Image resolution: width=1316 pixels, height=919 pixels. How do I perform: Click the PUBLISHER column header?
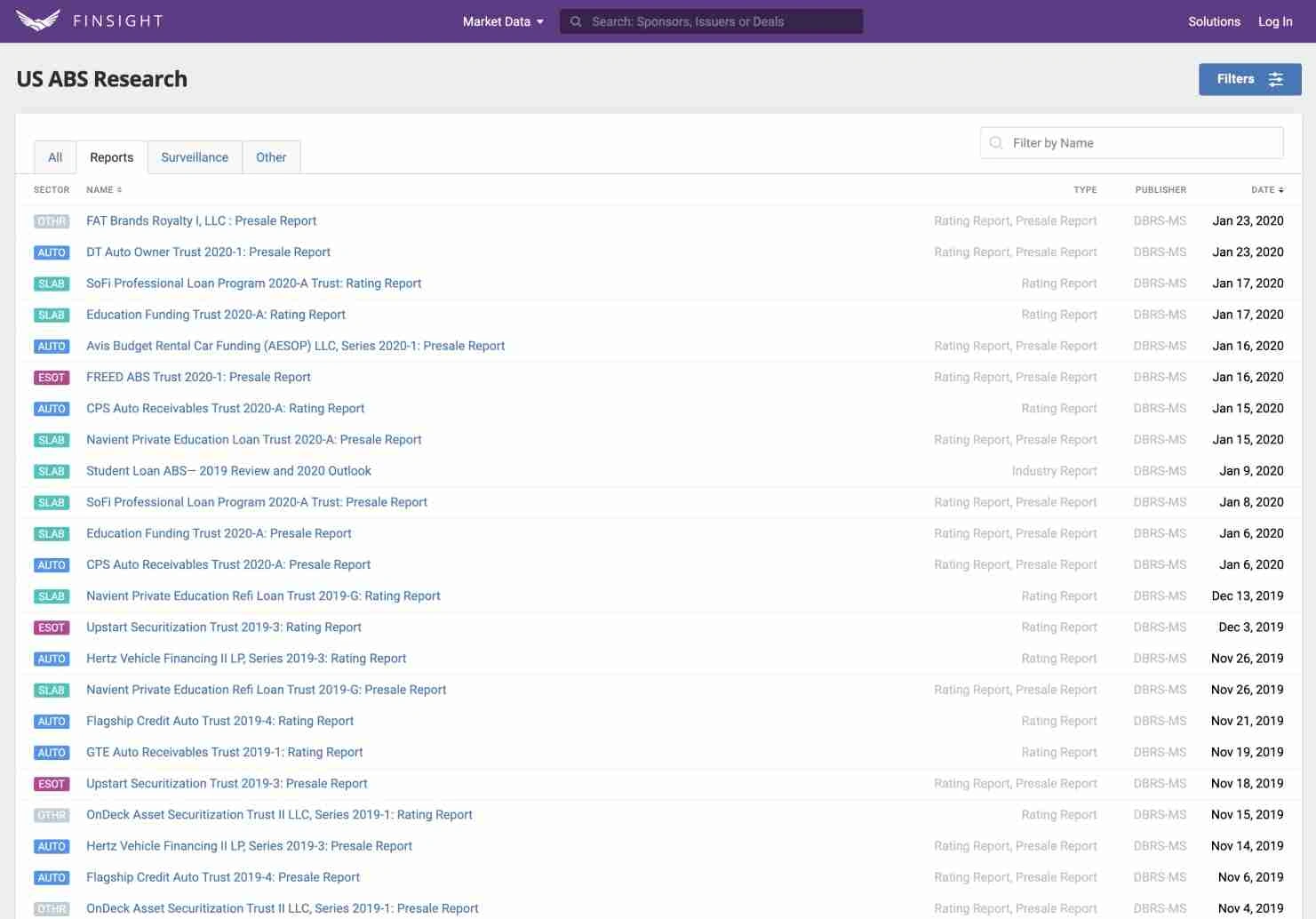click(1160, 189)
